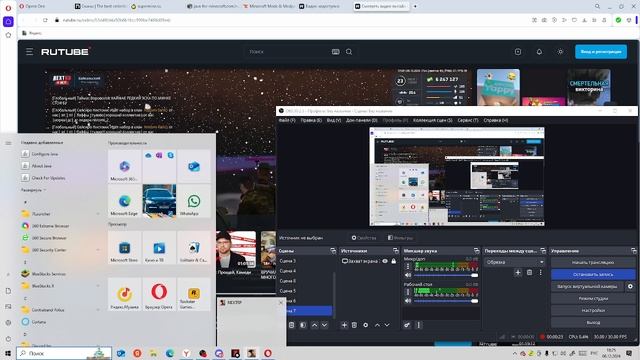The image size is (640, 360).
Task: Open the OBS Сервис menu
Action: click(x=468, y=120)
